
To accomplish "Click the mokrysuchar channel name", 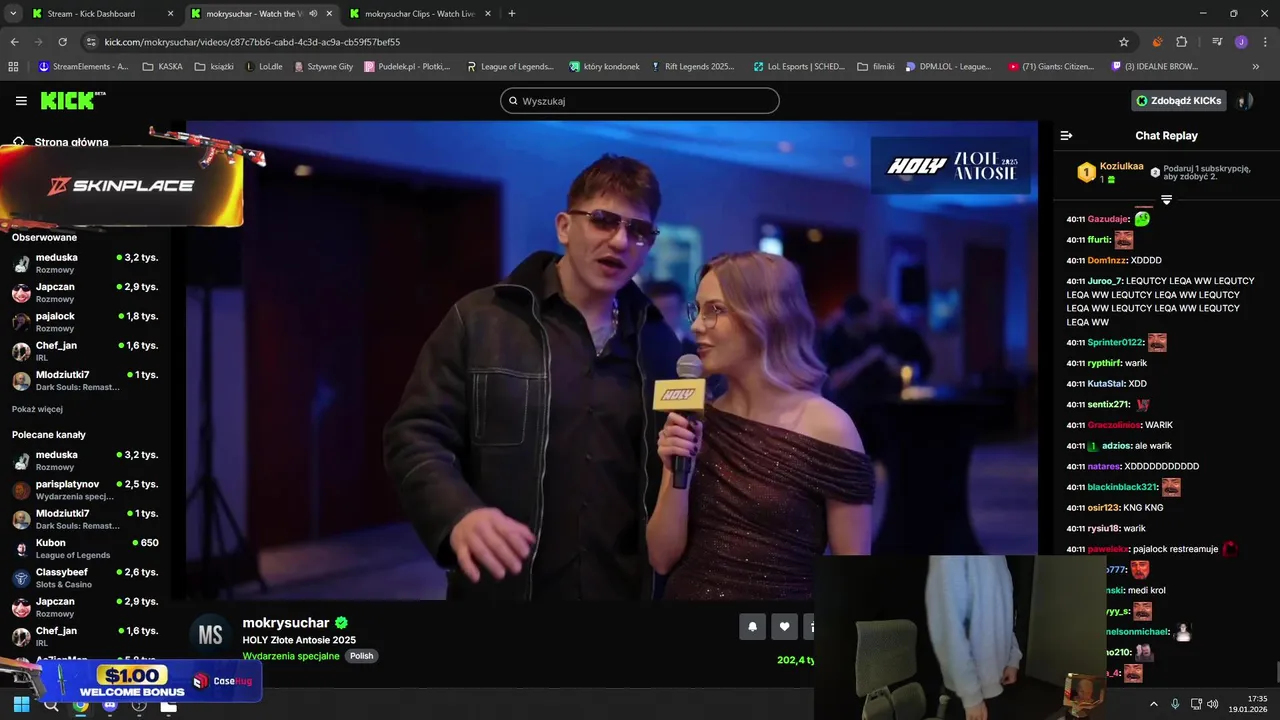I will (x=286, y=623).
